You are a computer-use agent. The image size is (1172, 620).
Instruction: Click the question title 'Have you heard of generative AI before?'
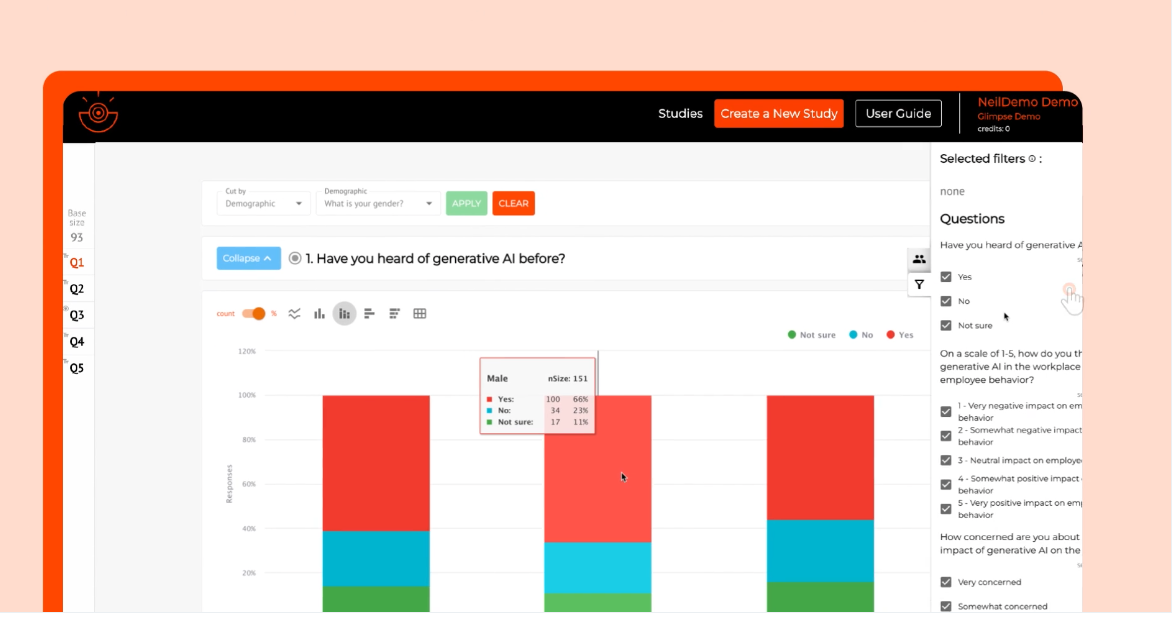441,259
